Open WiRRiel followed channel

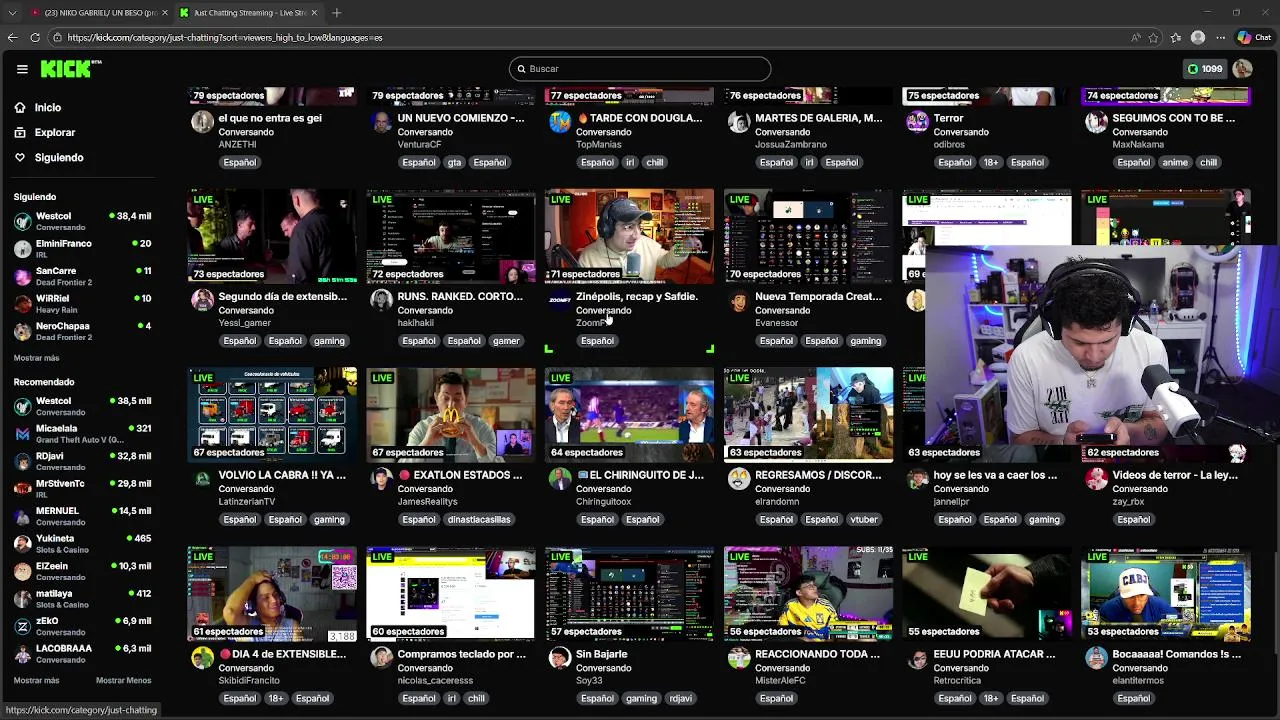(82, 303)
